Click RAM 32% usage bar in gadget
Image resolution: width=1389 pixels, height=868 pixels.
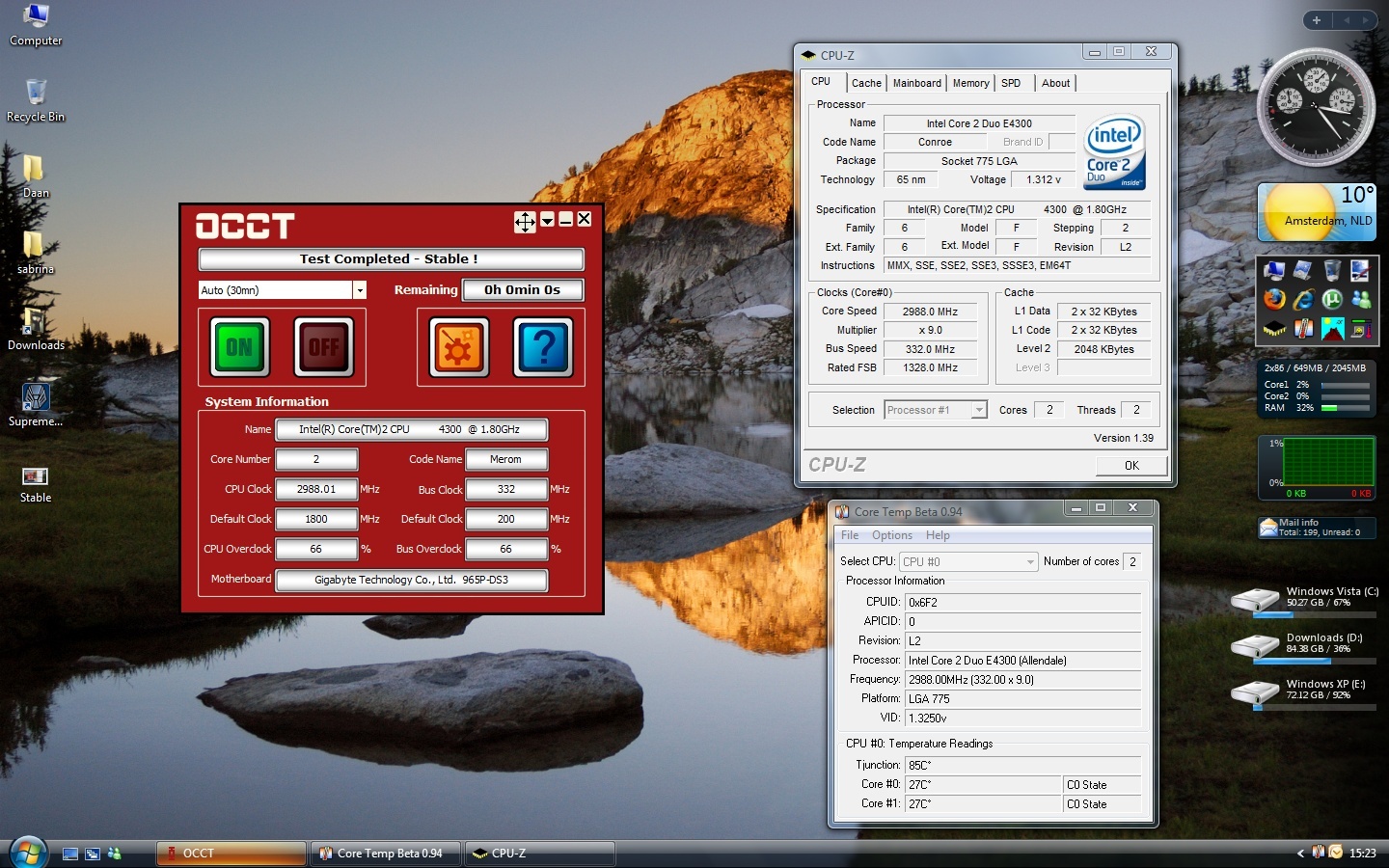click(x=1346, y=408)
